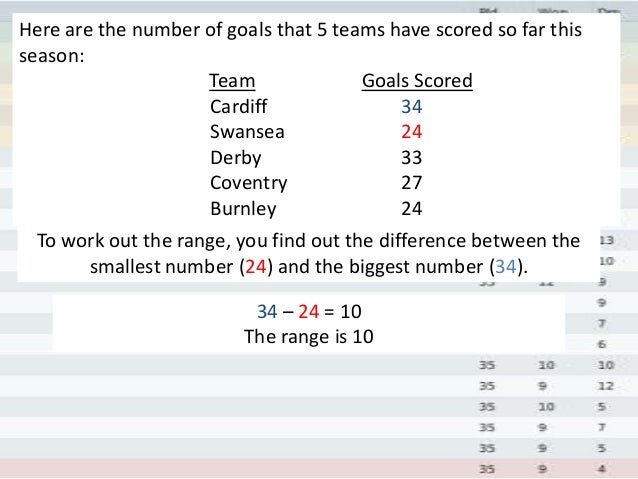Click Coventry's goals value 27
The height and width of the screenshot is (479, 638).
click(x=412, y=183)
